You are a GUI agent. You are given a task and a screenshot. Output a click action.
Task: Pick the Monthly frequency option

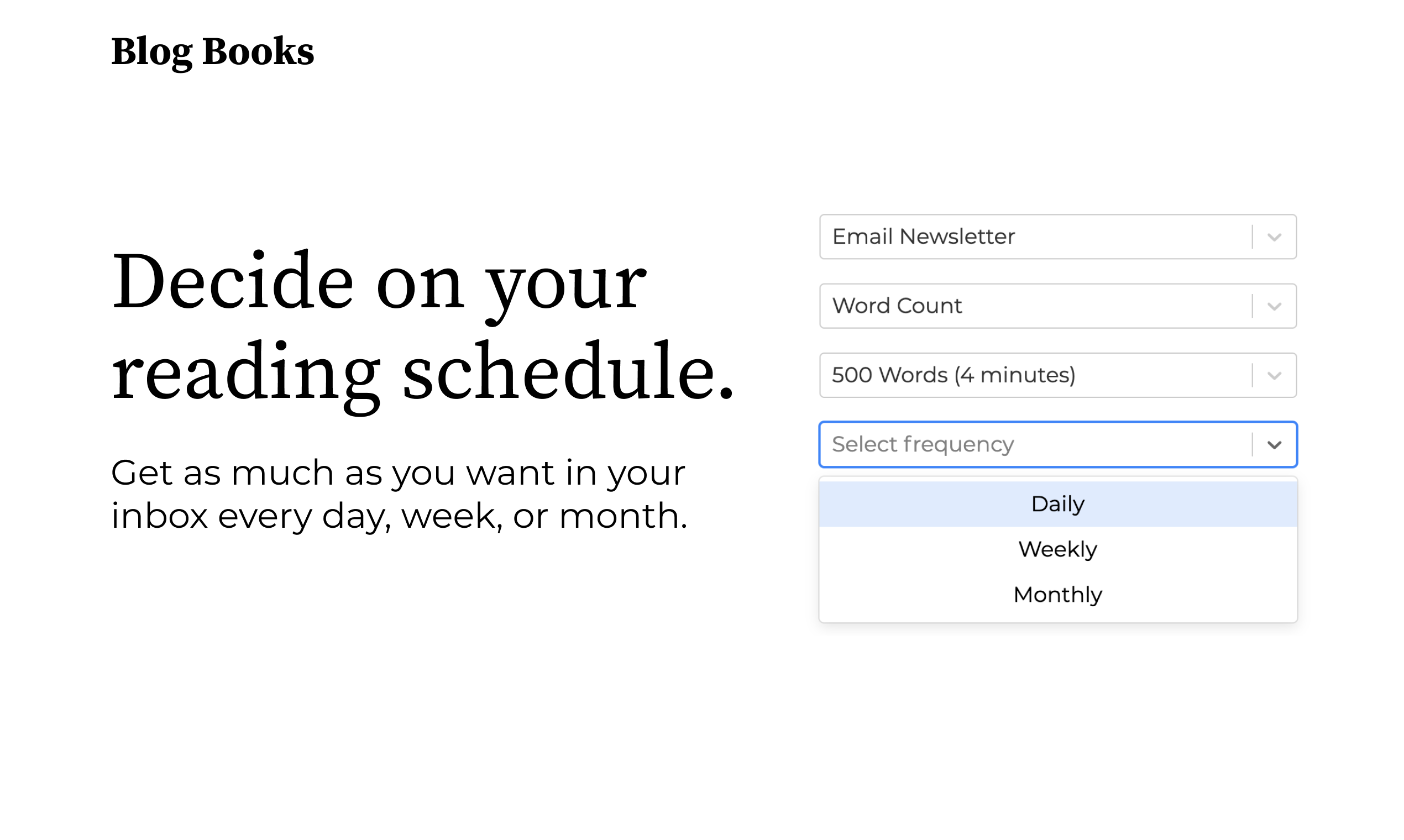[x=1057, y=594]
